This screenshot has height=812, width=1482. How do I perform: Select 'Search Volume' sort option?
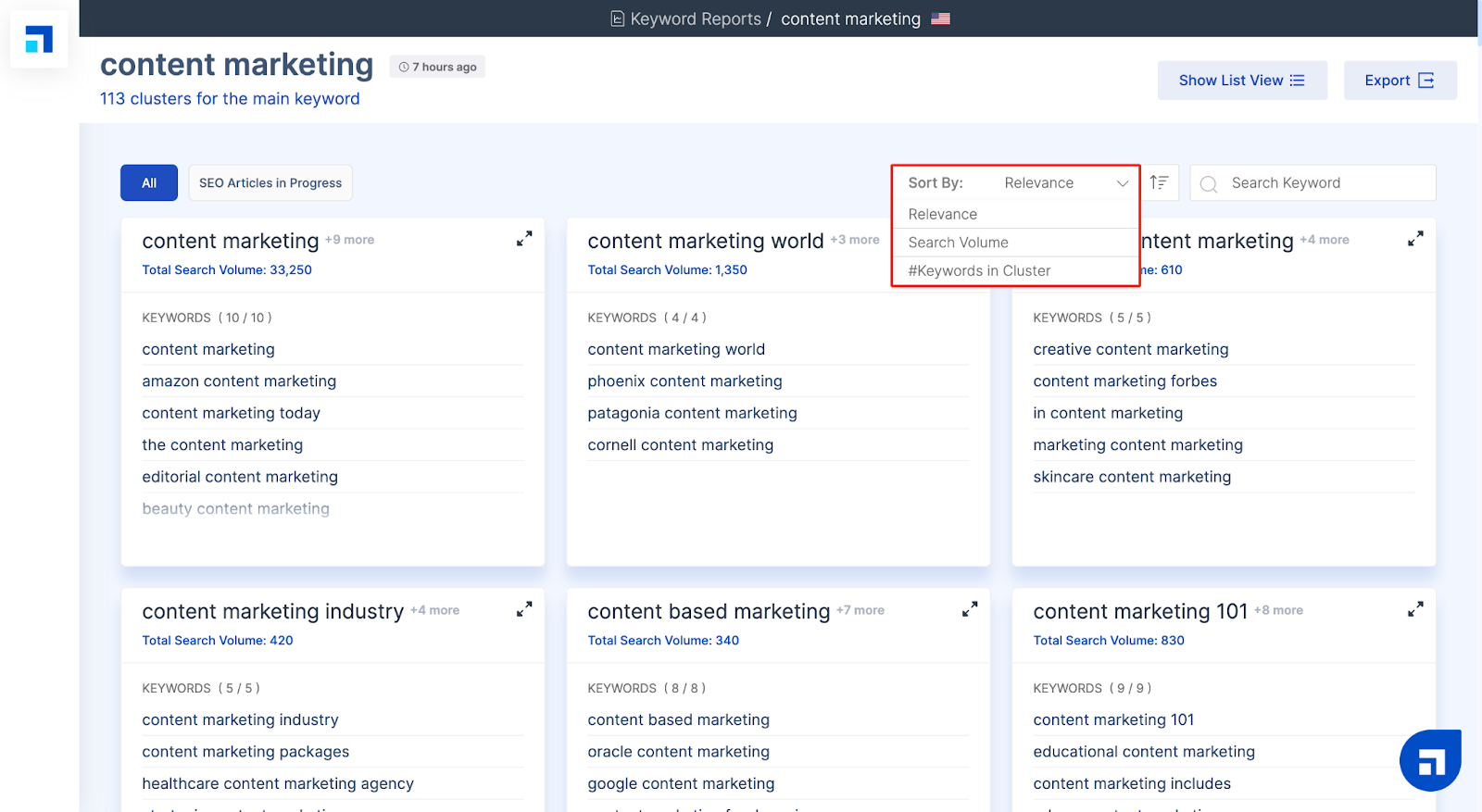[x=959, y=243]
